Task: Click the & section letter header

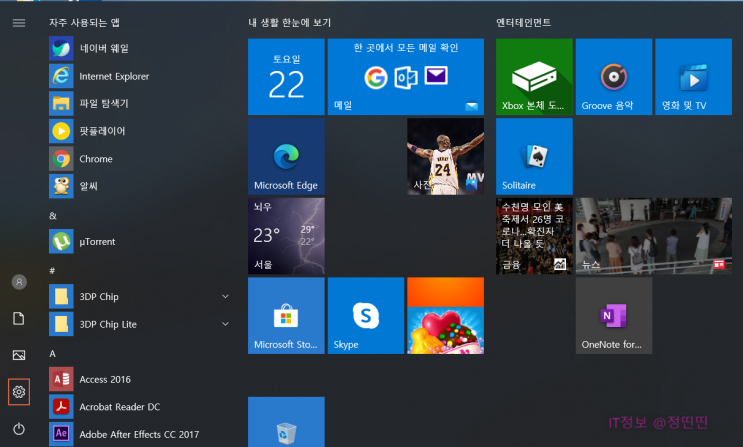Action: click(53, 216)
